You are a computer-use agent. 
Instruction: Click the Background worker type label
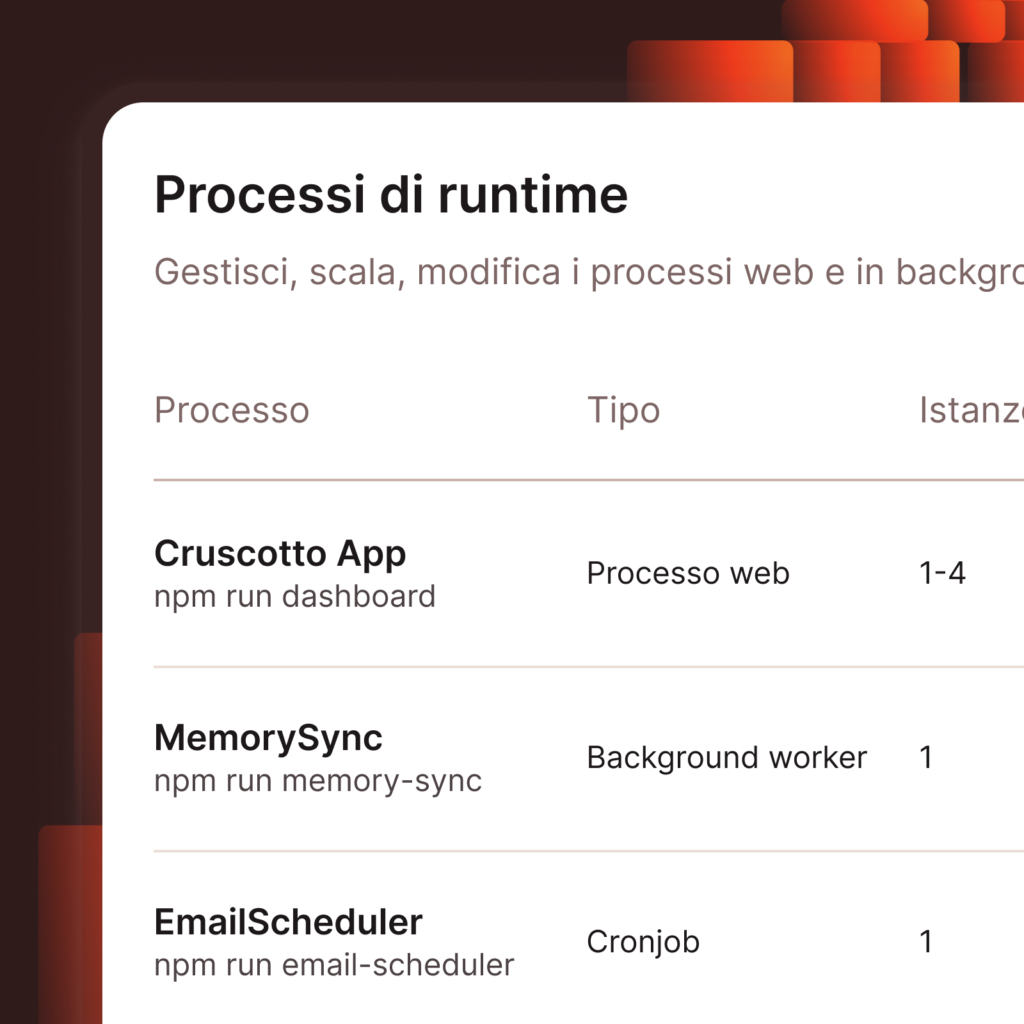click(x=726, y=758)
